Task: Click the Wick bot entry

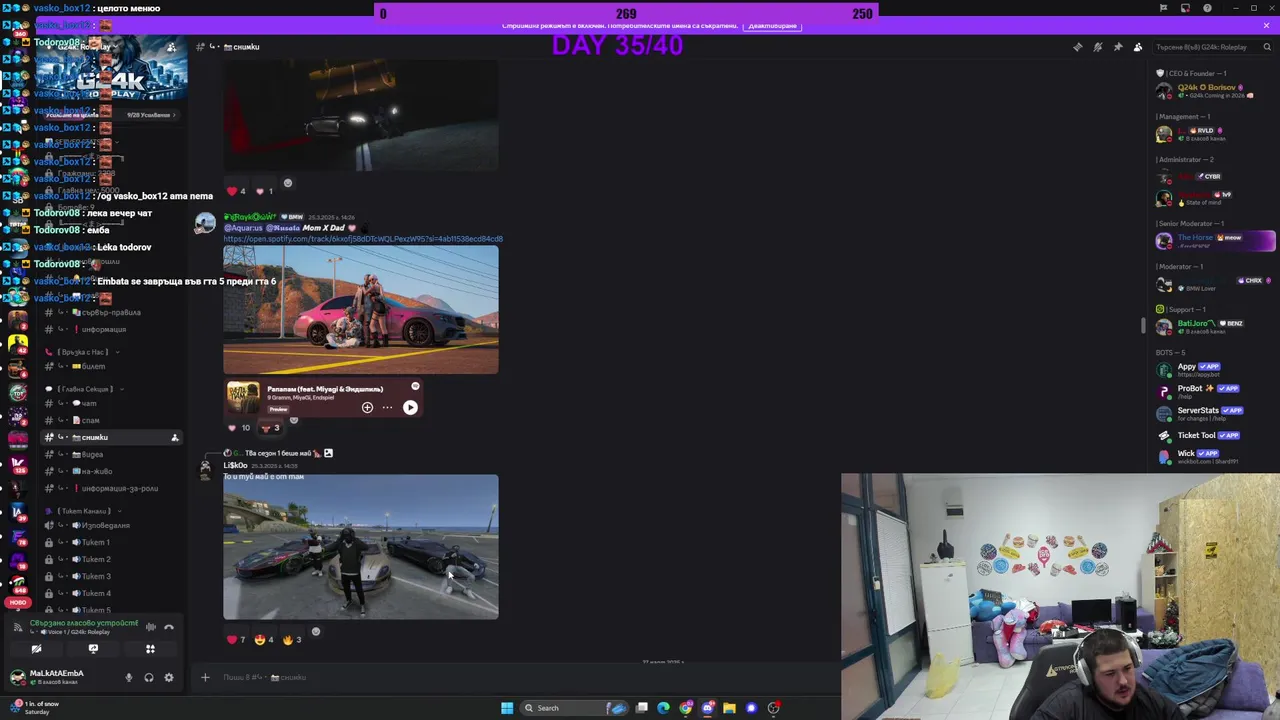Action: tap(1213, 456)
